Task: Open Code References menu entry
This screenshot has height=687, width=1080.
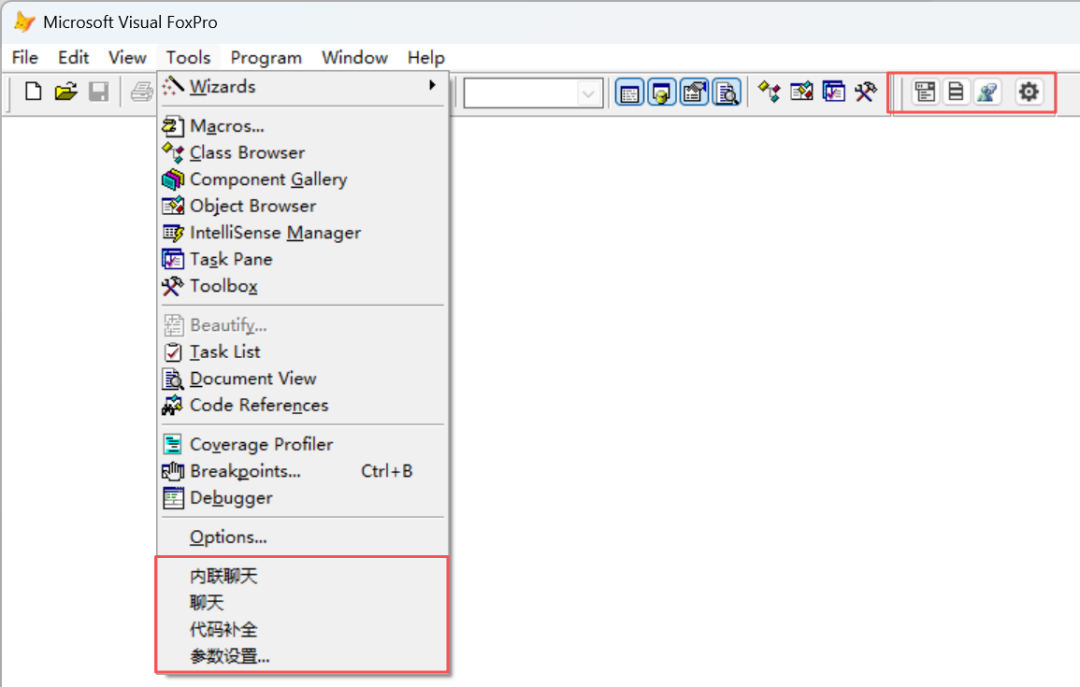Action: click(303, 405)
